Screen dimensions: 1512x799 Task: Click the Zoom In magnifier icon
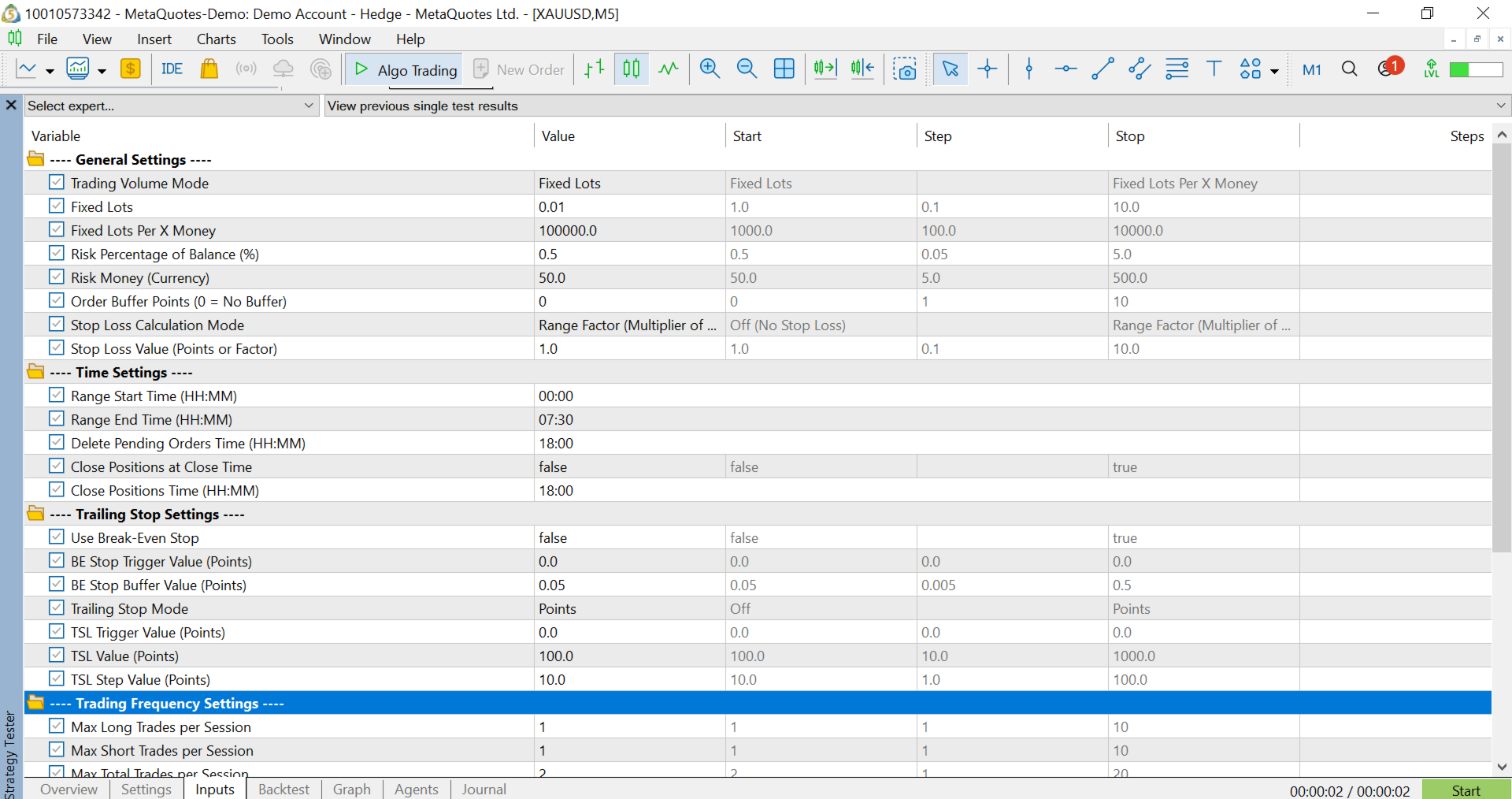pos(710,69)
